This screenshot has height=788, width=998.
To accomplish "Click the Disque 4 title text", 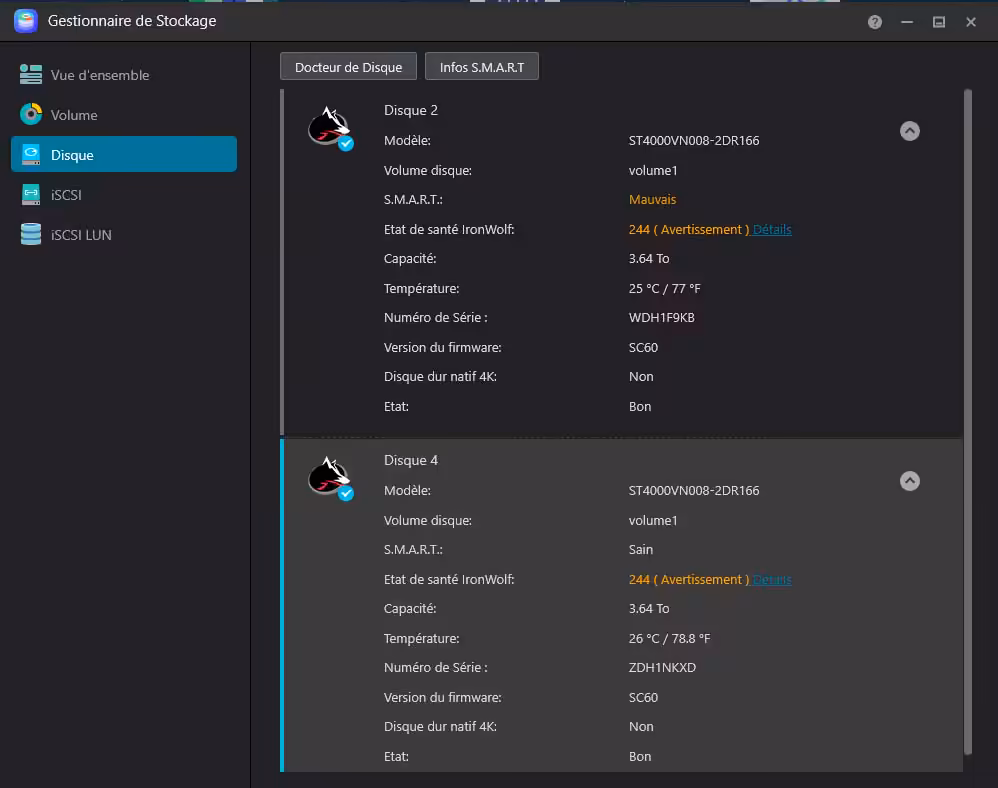I will pyautogui.click(x=411, y=460).
